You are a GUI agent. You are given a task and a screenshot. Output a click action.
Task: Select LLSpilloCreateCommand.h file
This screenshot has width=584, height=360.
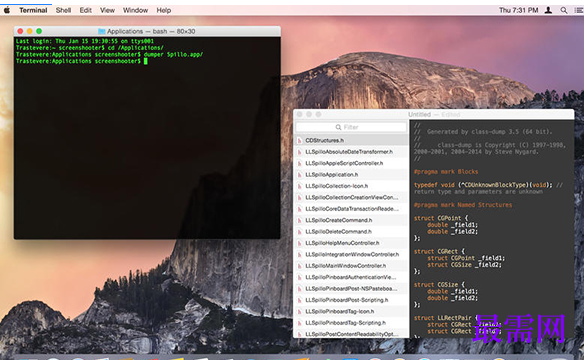click(x=351, y=220)
